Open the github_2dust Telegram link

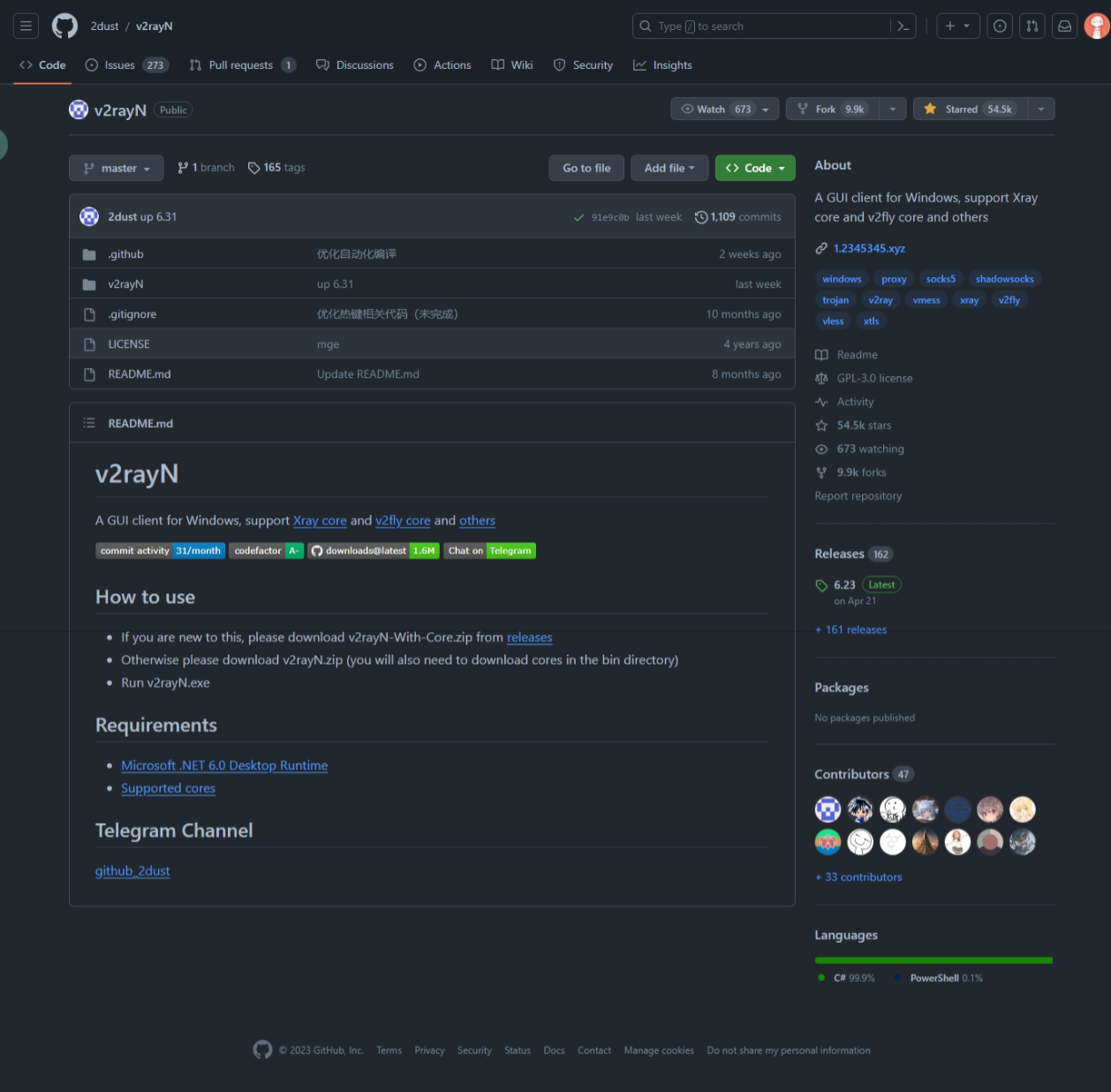[132, 871]
